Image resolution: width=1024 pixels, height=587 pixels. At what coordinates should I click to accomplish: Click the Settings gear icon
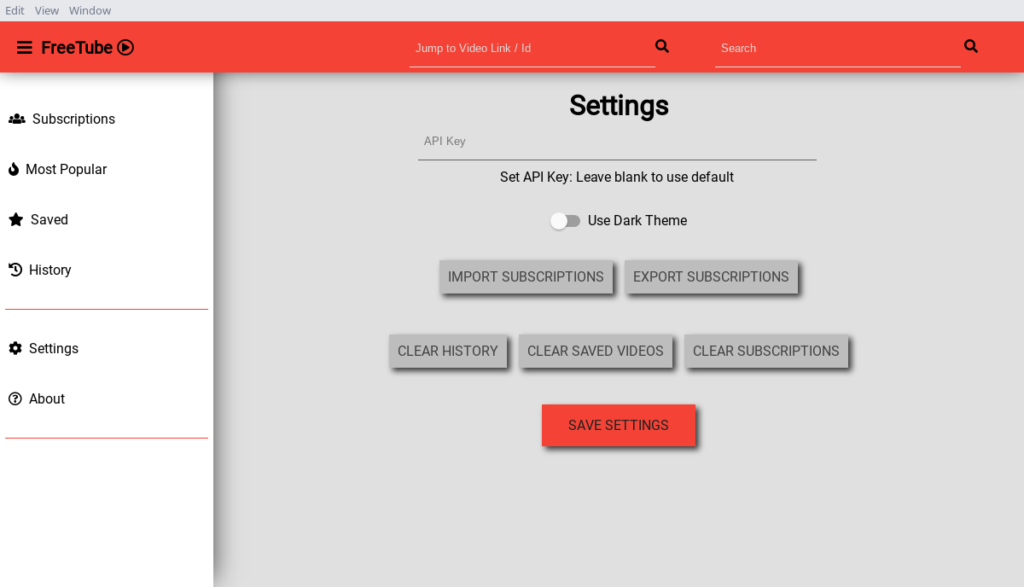point(15,348)
